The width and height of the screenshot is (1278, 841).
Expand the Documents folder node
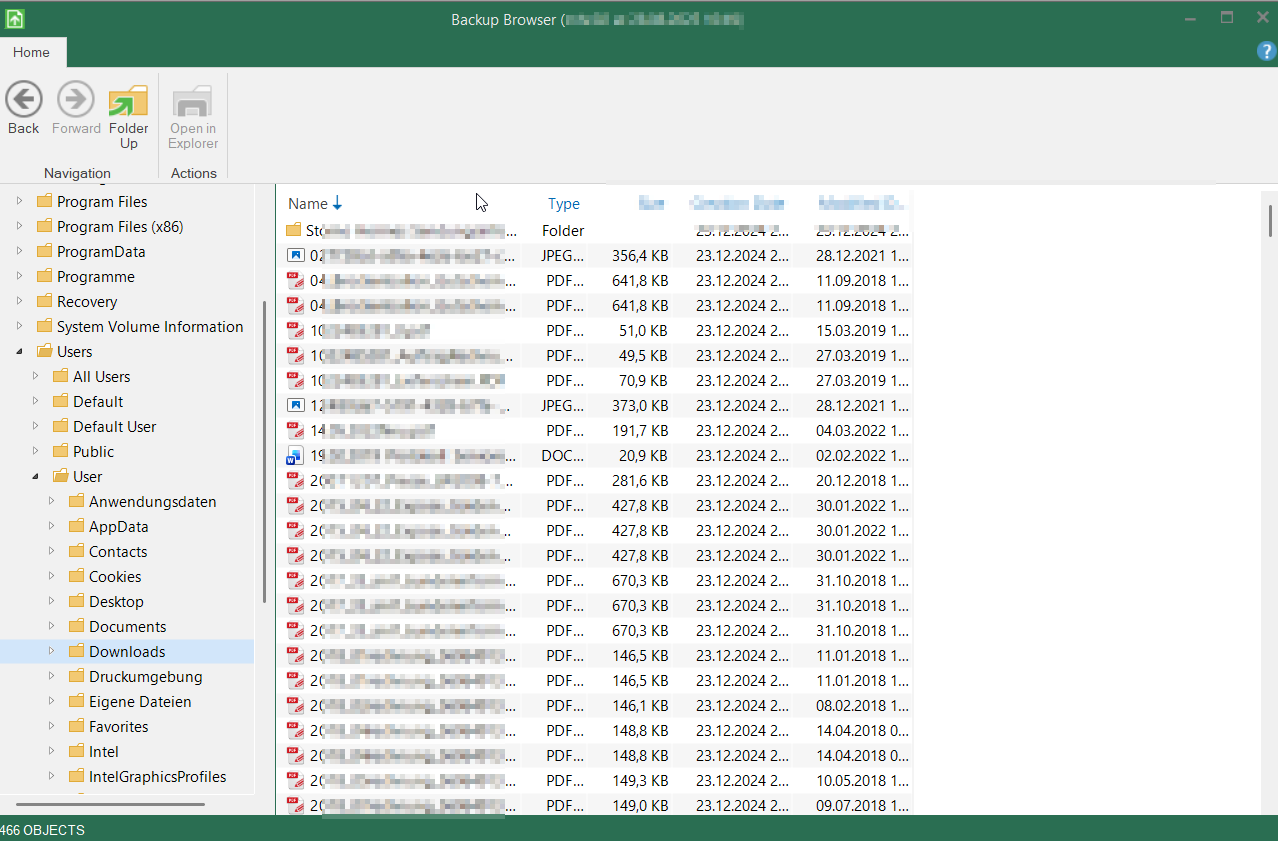(51, 626)
